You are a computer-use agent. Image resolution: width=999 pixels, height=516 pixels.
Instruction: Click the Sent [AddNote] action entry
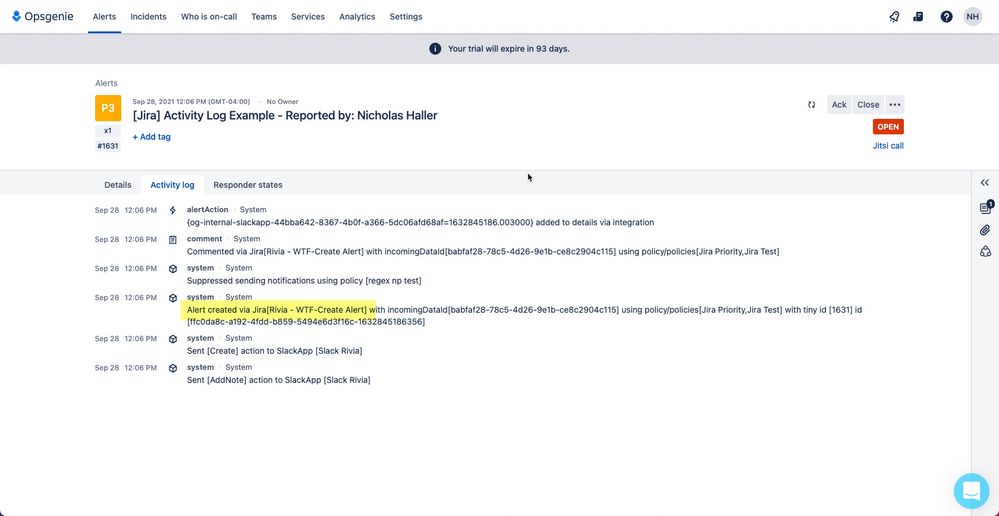pos(278,380)
